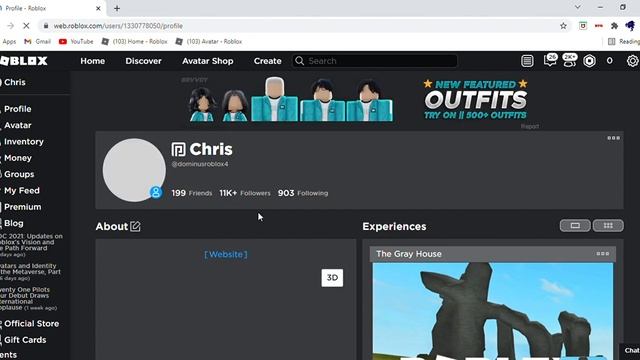Go to Home in navbar

point(93,61)
